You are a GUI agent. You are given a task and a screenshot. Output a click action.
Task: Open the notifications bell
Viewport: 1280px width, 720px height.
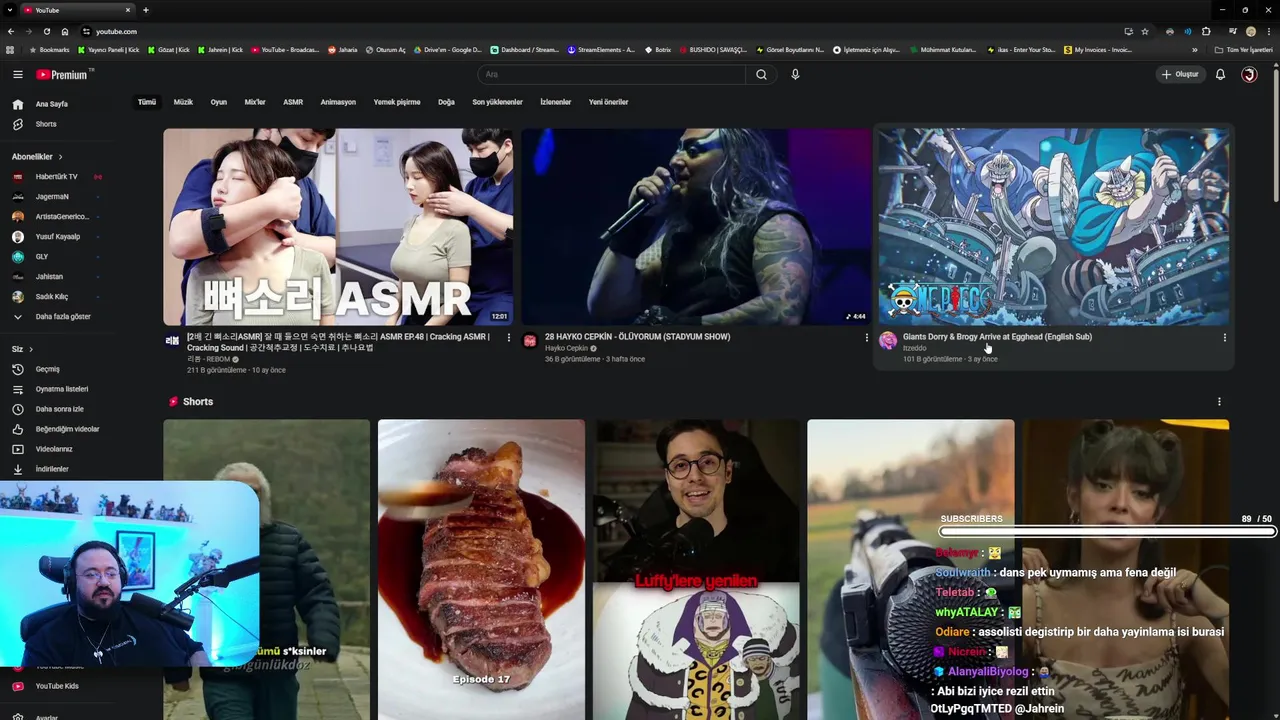pos(1220,74)
